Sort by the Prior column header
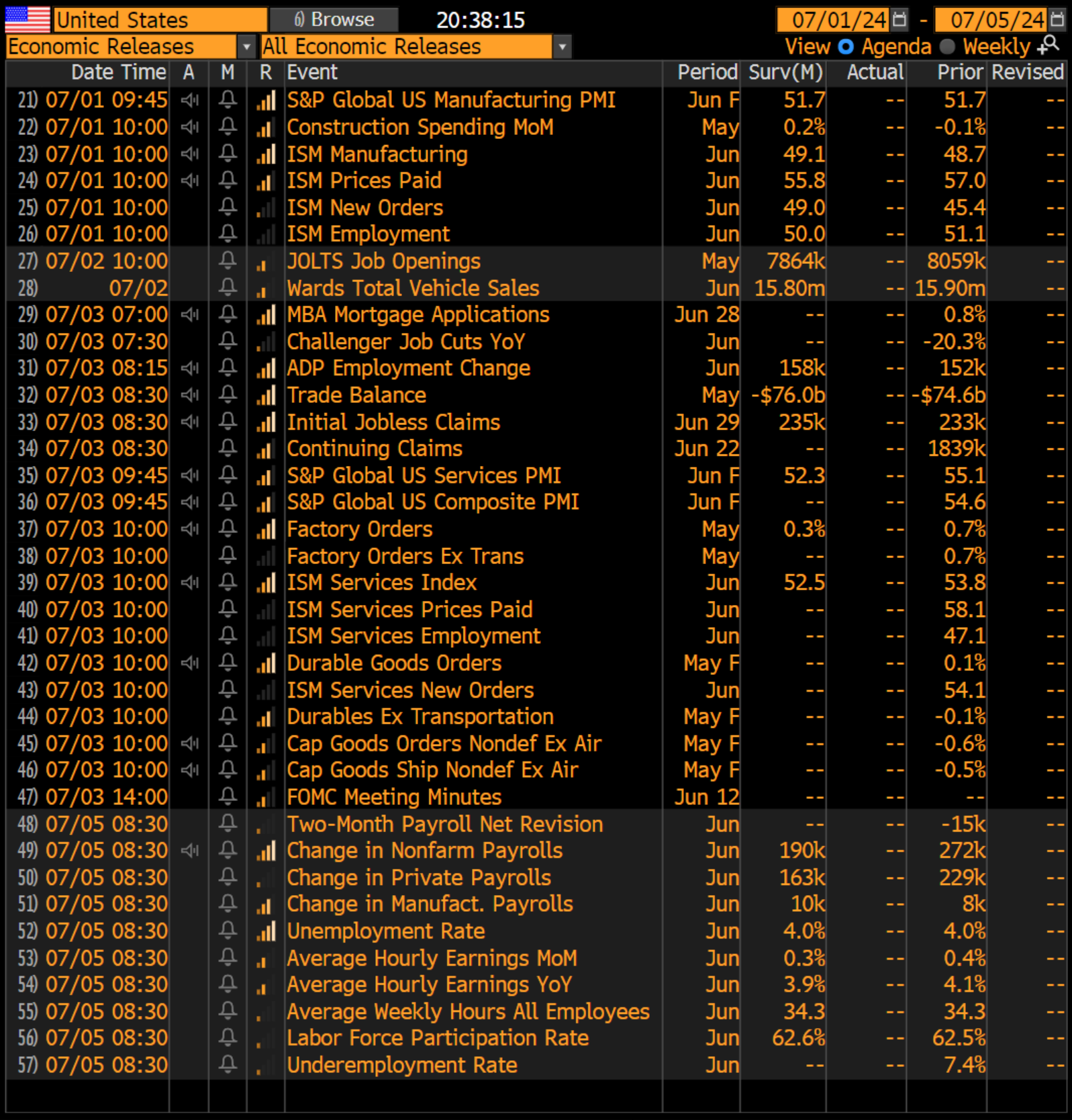This screenshot has width=1072, height=1120. [960, 72]
